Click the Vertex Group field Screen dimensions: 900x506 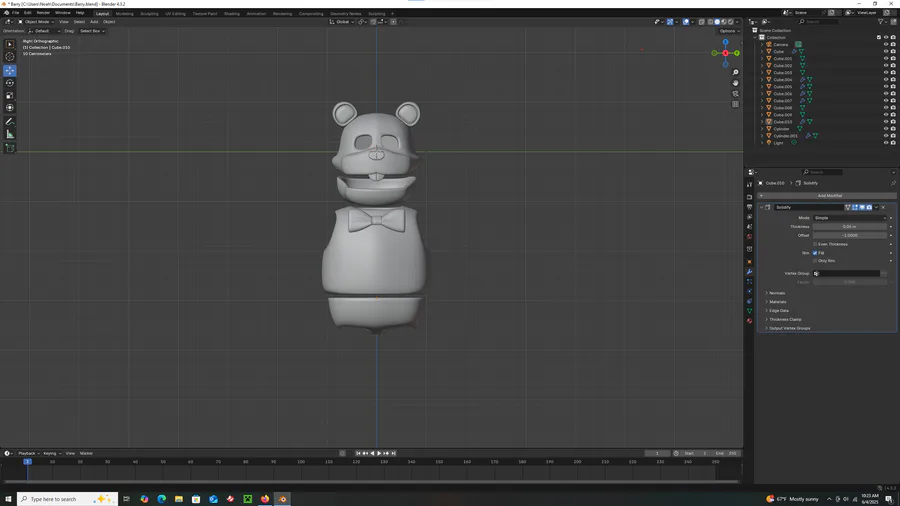[x=846, y=274]
